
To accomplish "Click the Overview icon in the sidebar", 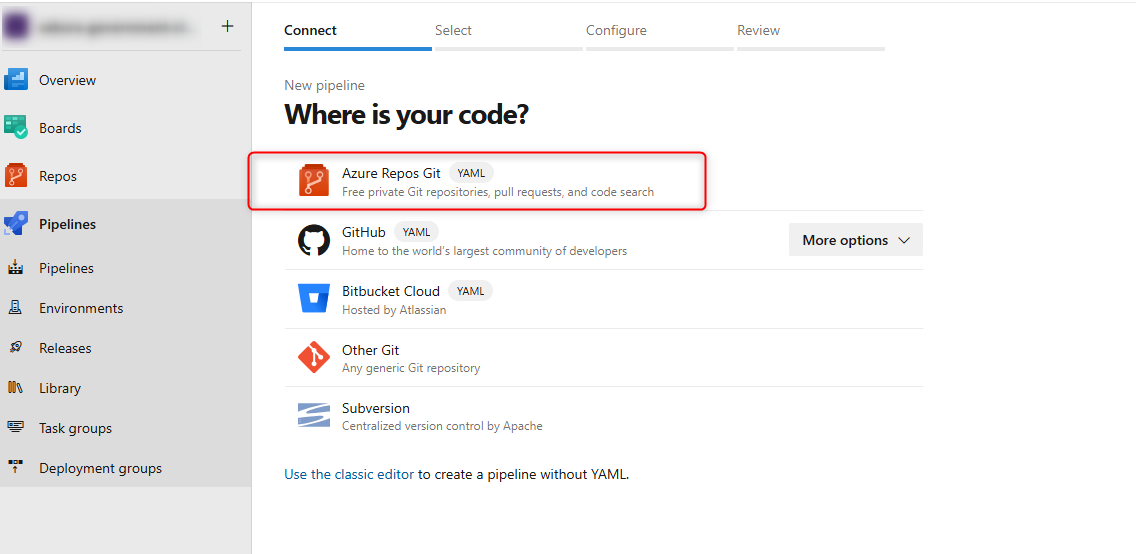I will pos(15,80).
